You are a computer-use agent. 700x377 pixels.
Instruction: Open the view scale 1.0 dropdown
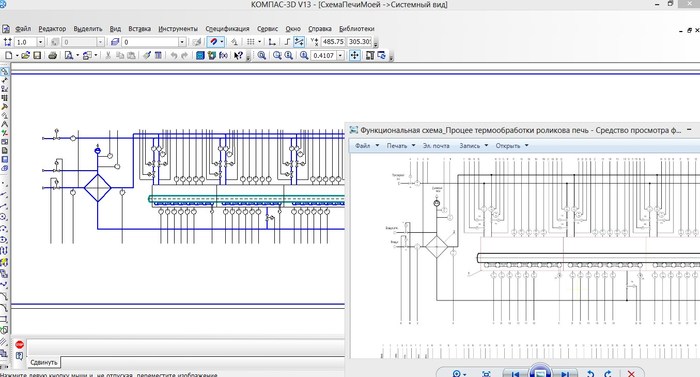[x=40, y=42]
